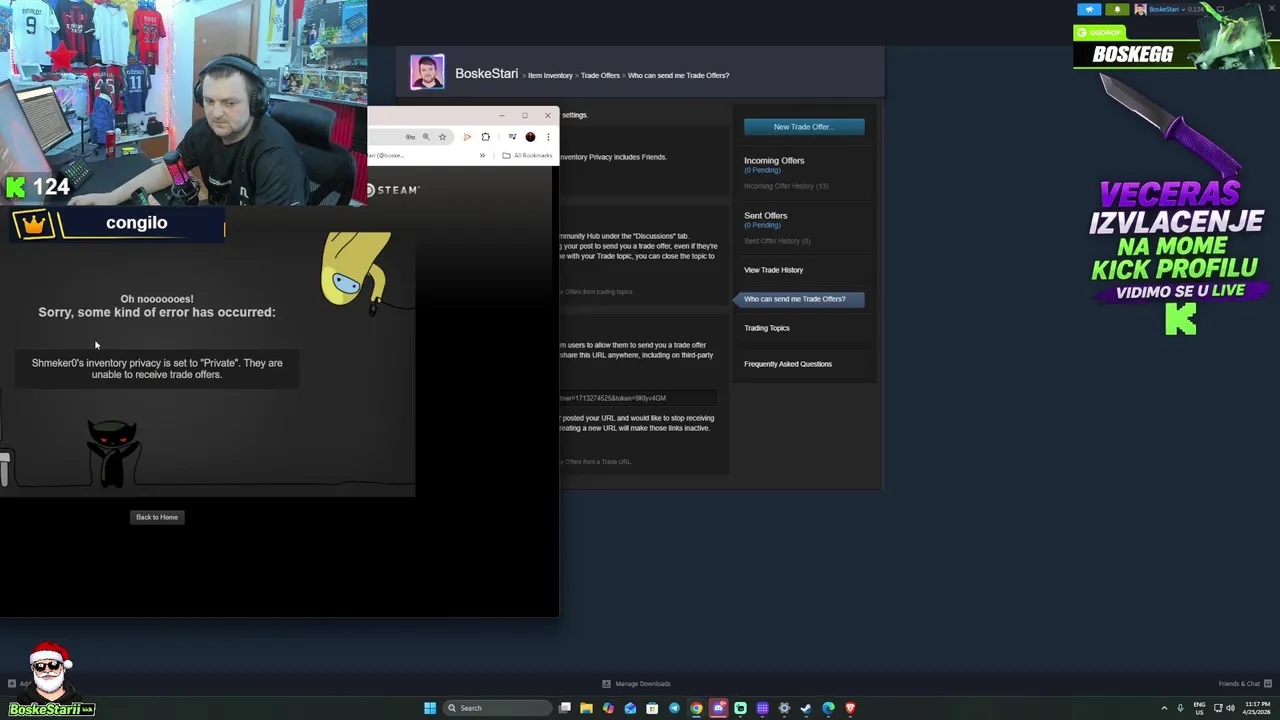Open Settings gear on taskbar
This screenshot has height=720, width=1280.
(784, 708)
